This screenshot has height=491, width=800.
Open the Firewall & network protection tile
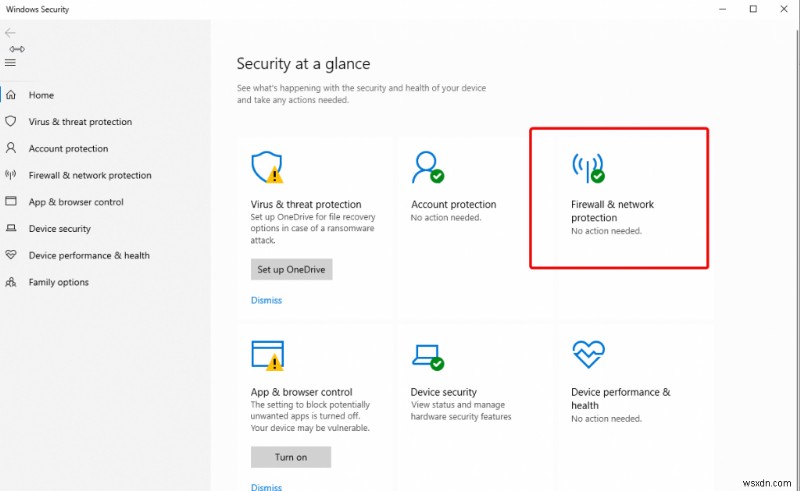tap(618, 197)
